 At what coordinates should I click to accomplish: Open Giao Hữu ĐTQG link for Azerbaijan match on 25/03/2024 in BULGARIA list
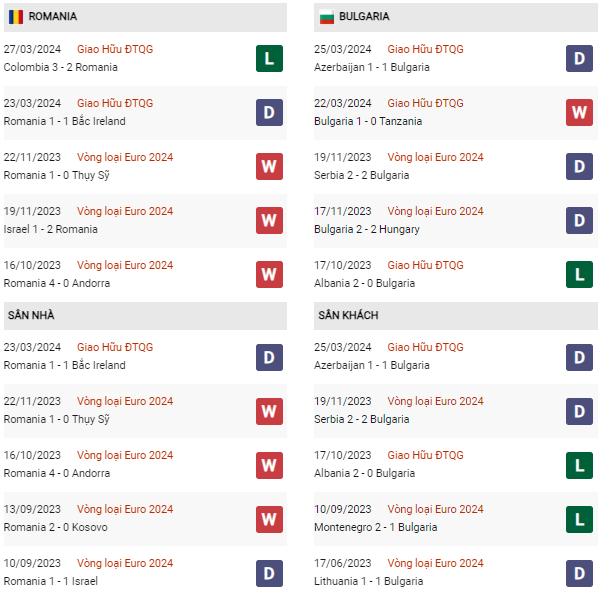click(425, 49)
